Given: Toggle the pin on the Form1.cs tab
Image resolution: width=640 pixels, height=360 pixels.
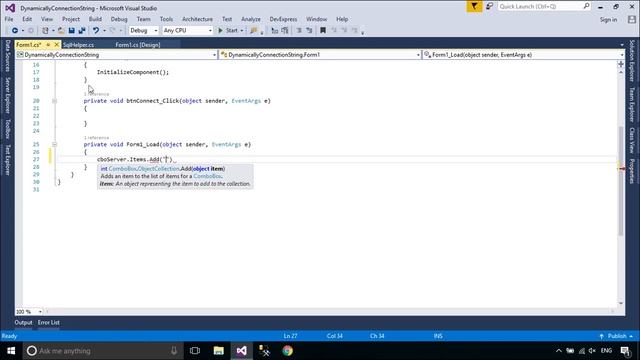Looking at the screenshot, I should (x=48, y=44).
